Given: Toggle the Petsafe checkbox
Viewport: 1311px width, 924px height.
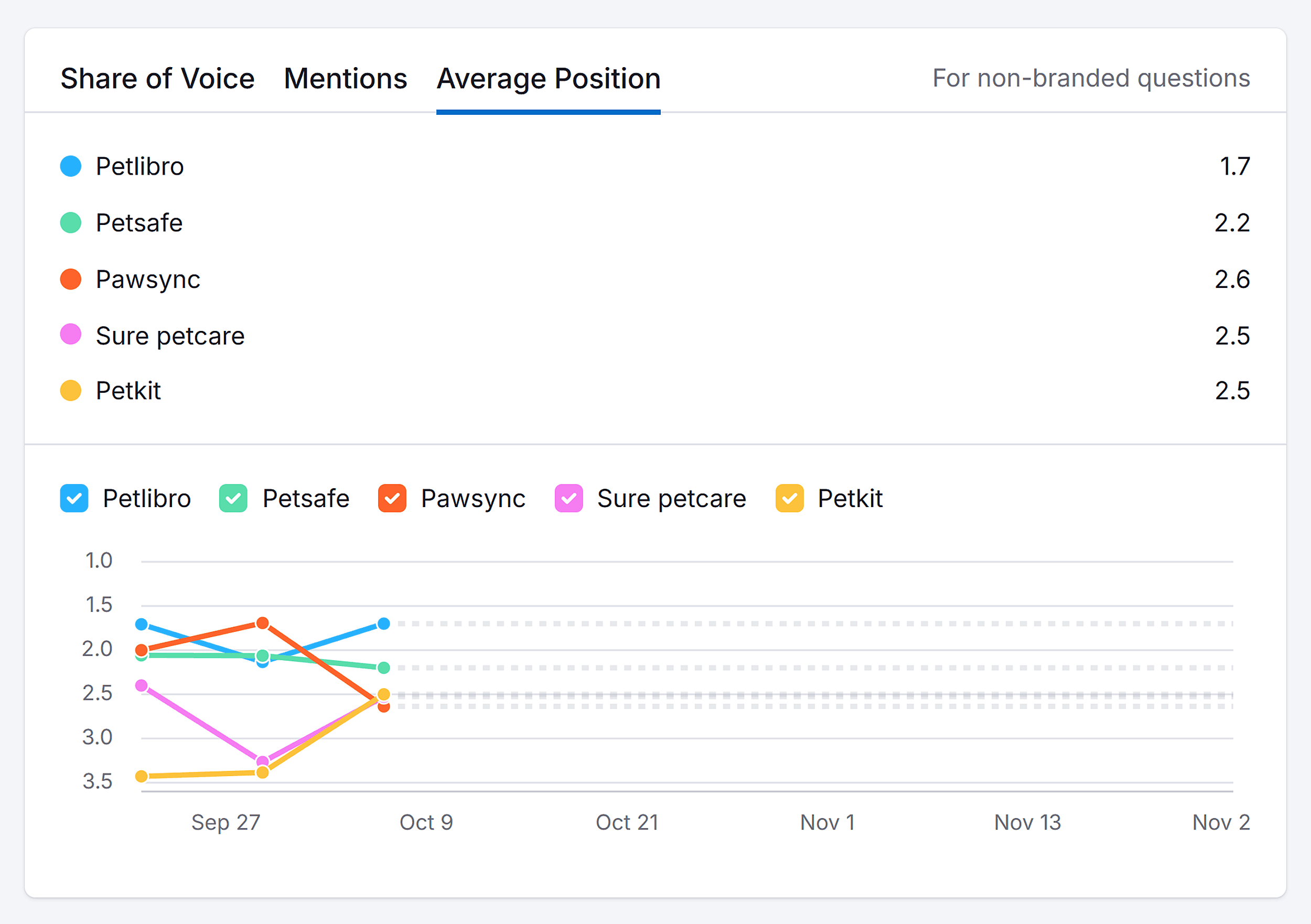Looking at the screenshot, I should pyautogui.click(x=232, y=498).
